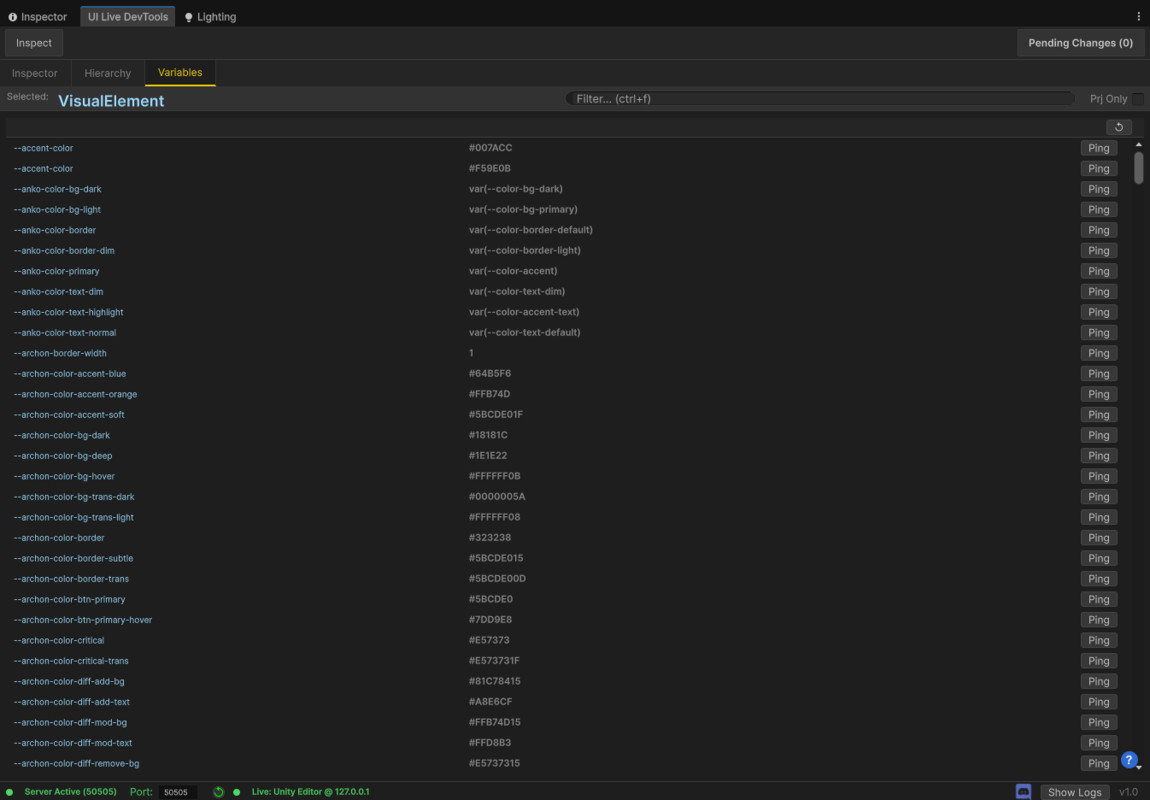Screen dimensions: 1150x800
Task: Click the #F59E0B value
Action: 490,168
